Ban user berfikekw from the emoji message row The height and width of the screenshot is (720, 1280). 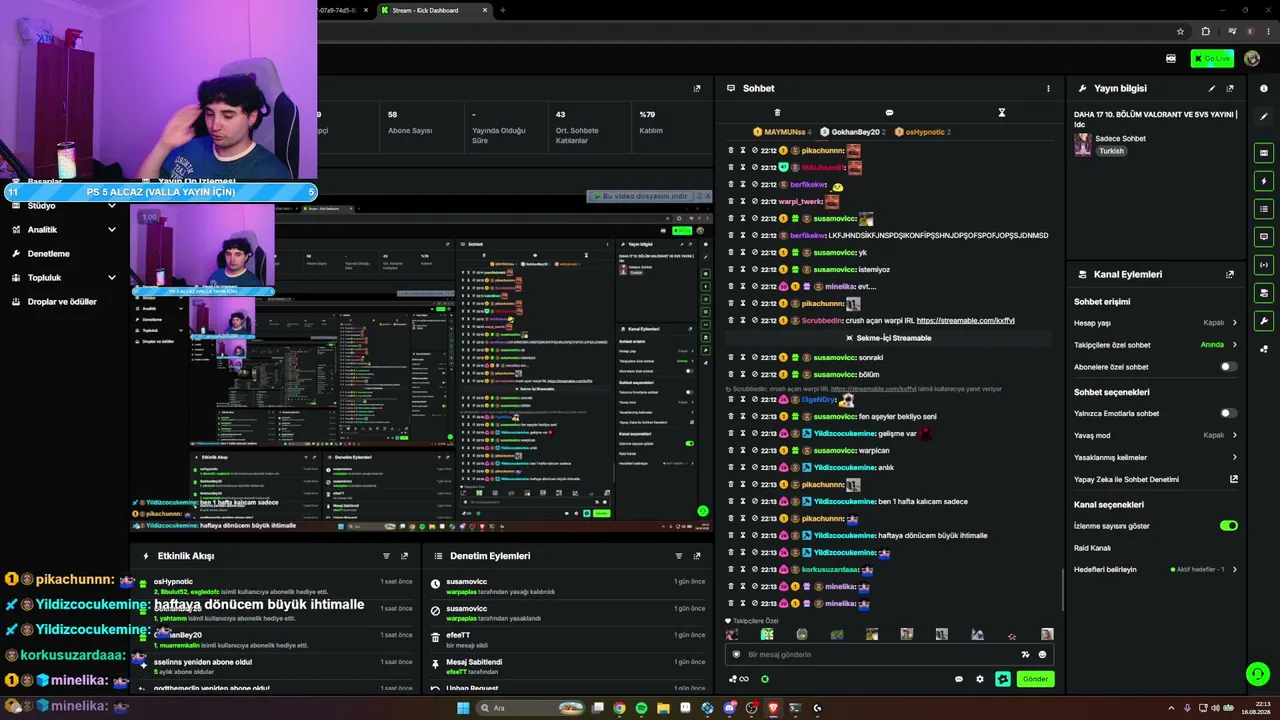point(755,184)
